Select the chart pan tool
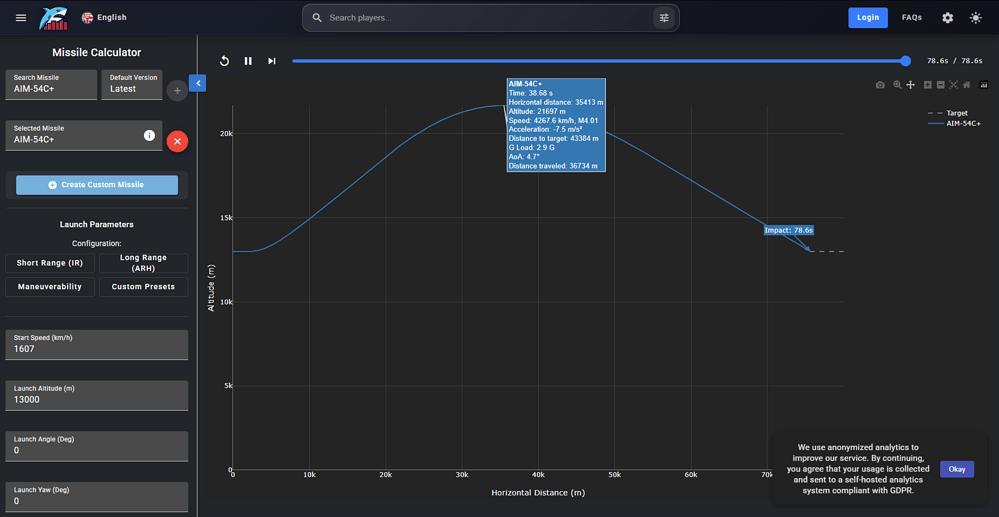 coord(911,85)
